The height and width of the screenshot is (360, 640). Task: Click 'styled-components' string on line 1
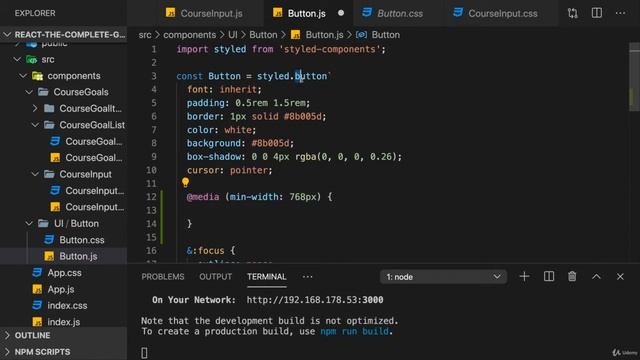pos(329,49)
